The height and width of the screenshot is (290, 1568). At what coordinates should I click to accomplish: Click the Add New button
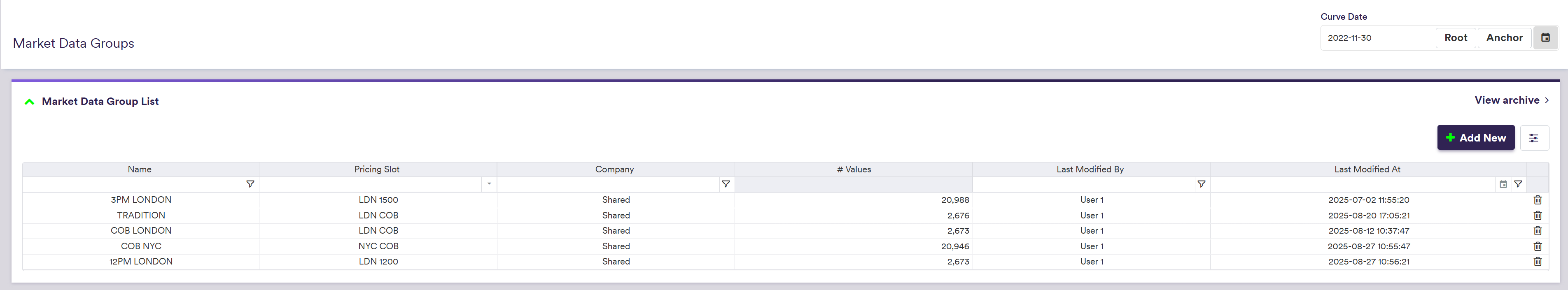(x=1475, y=138)
